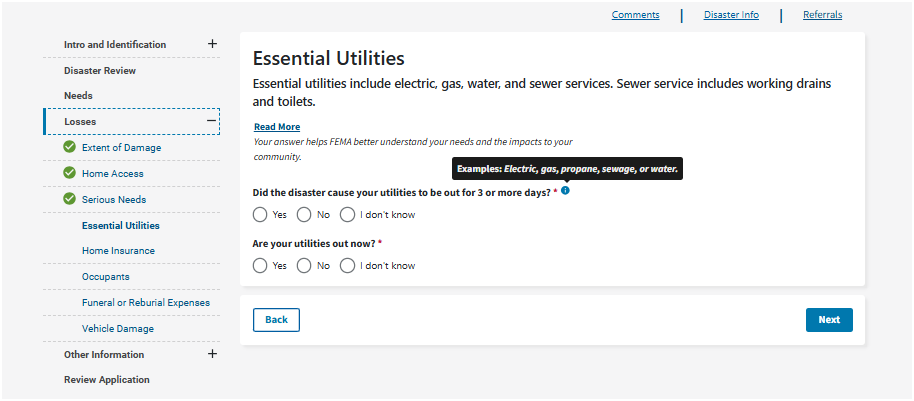Open the Referrals link

coord(822,15)
